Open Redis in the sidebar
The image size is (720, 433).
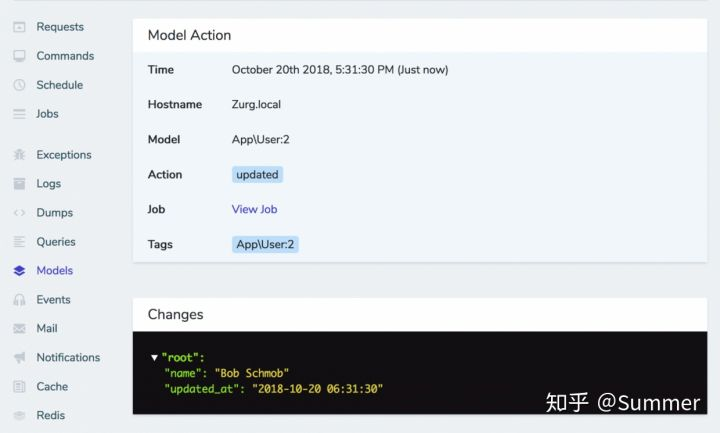[51, 415]
